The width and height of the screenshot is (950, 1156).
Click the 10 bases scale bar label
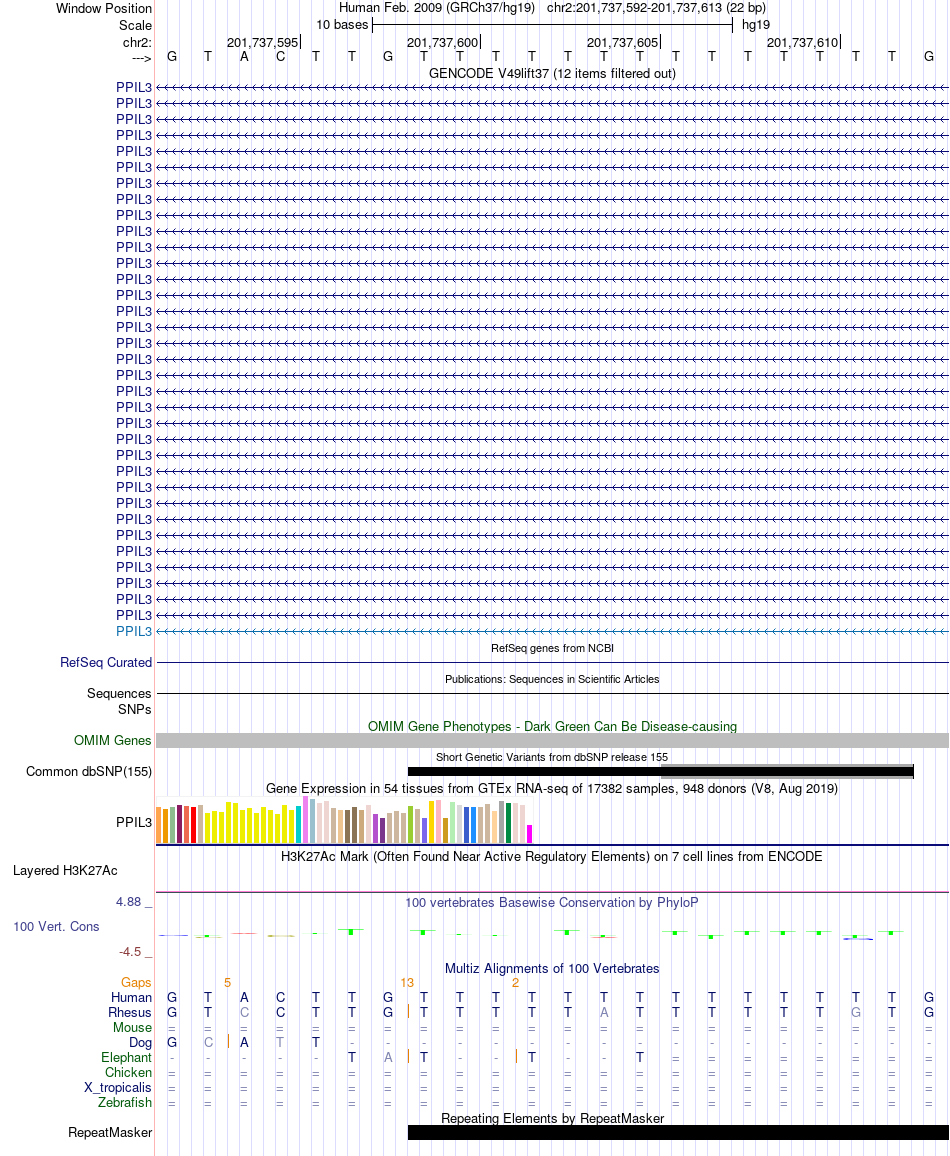[x=342, y=24]
